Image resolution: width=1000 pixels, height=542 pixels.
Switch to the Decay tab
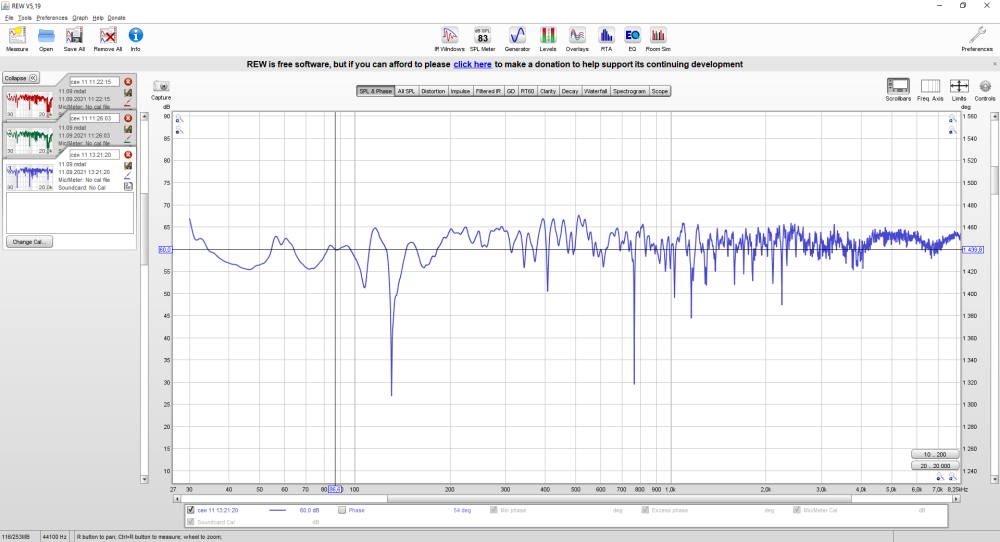pyautogui.click(x=570, y=91)
